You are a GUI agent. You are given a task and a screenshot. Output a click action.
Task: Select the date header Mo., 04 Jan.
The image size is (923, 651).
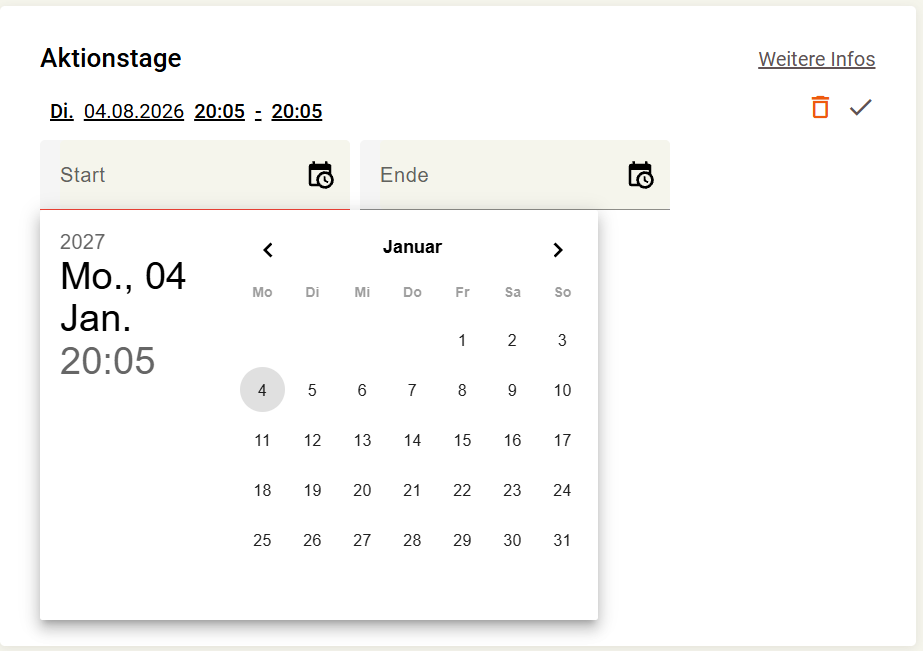pyautogui.click(x=123, y=297)
